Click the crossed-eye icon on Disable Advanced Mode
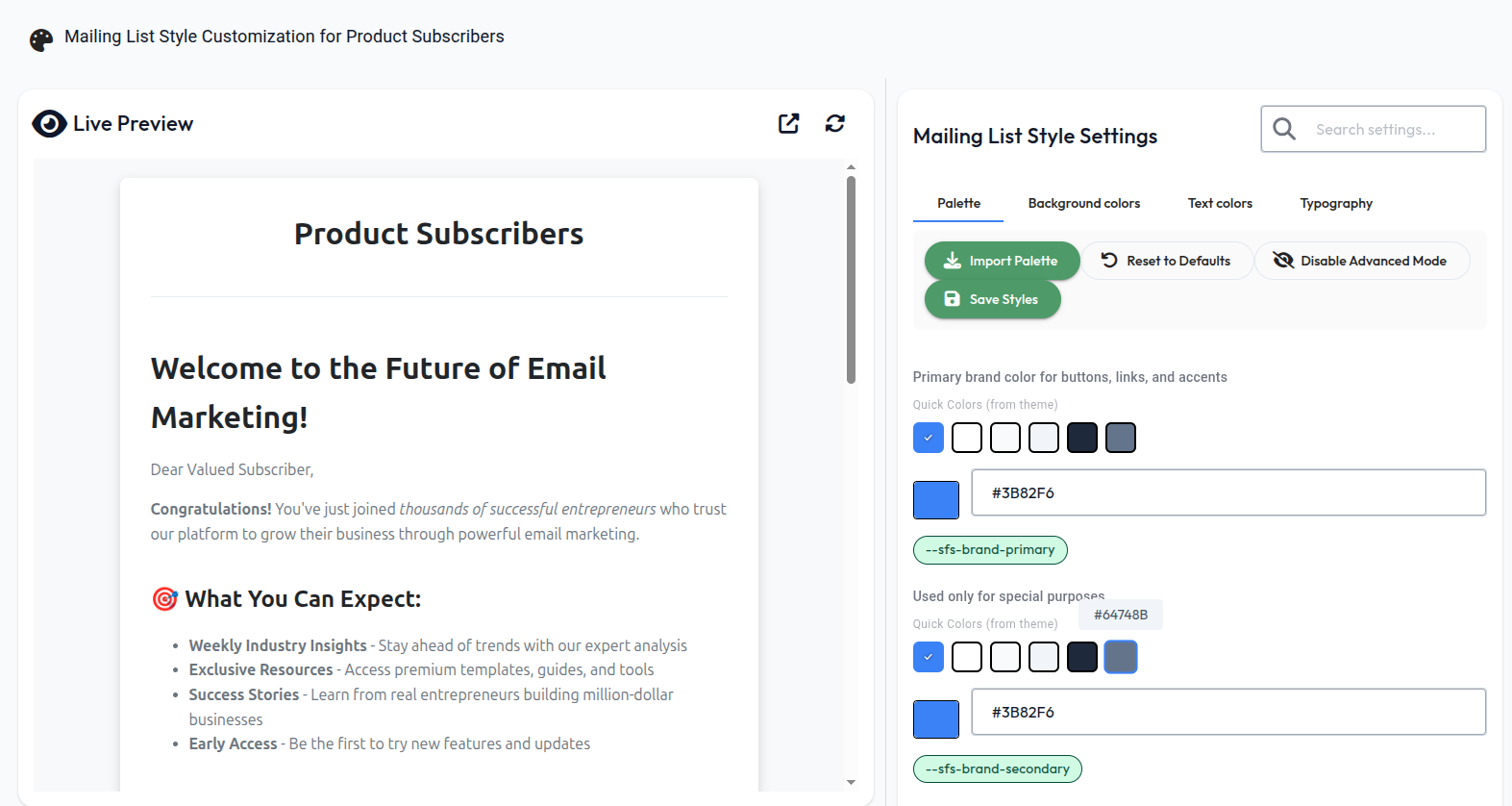The image size is (1512, 806). (x=1283, y=260)
